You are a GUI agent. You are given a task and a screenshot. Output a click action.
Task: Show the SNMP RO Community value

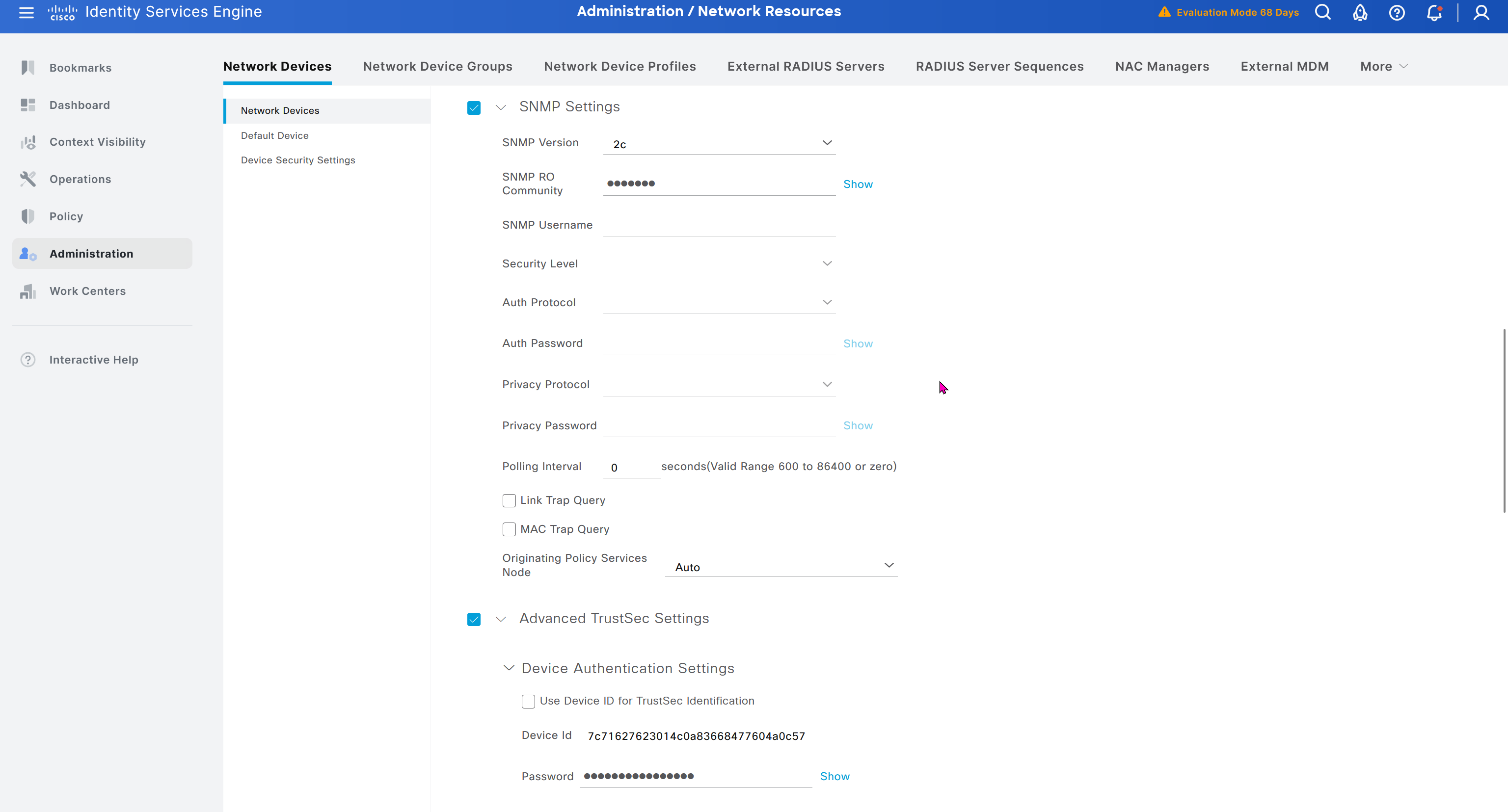858,184
